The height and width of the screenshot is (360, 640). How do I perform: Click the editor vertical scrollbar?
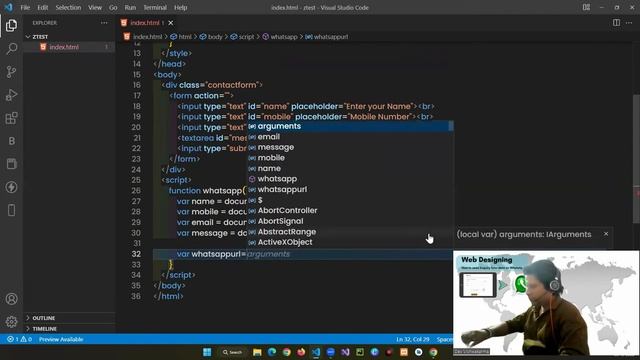click(x=636, y=159)
